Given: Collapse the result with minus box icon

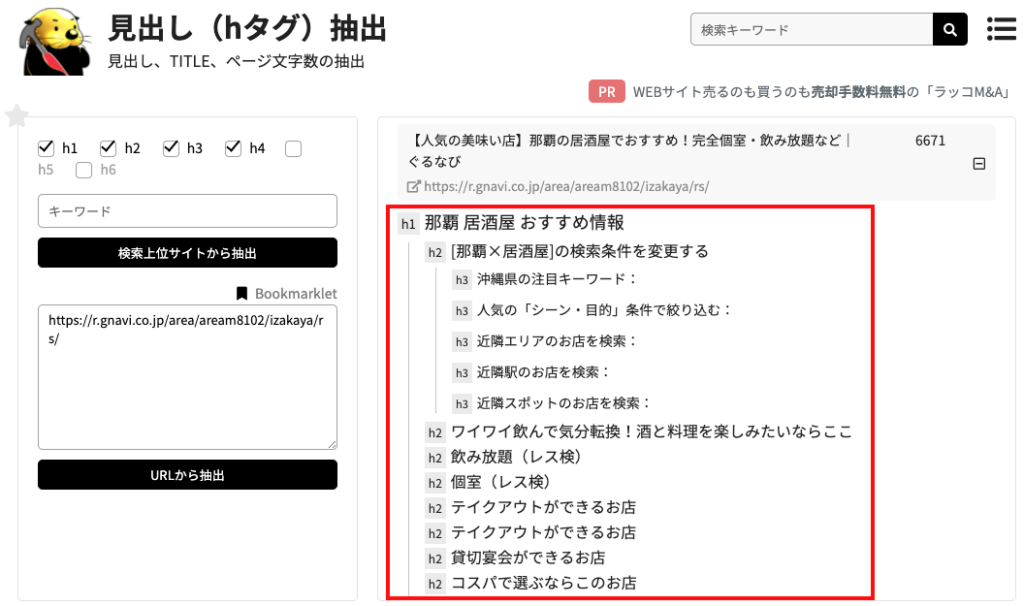Looking at the screenshot, I should point(979,164).
